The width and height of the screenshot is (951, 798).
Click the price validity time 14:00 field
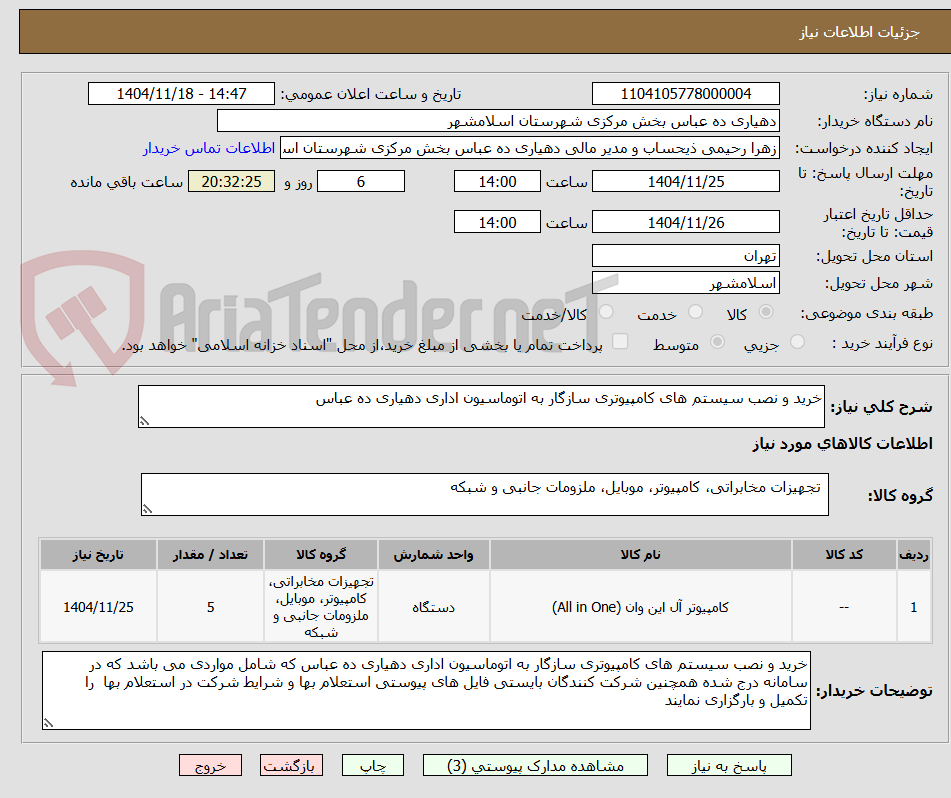497,222
